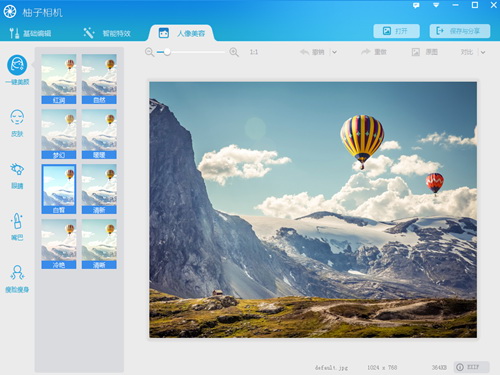Click the 打开 open button
Image resolution: width=500 pixels, height=375 pixels.
tap(396, 31)
